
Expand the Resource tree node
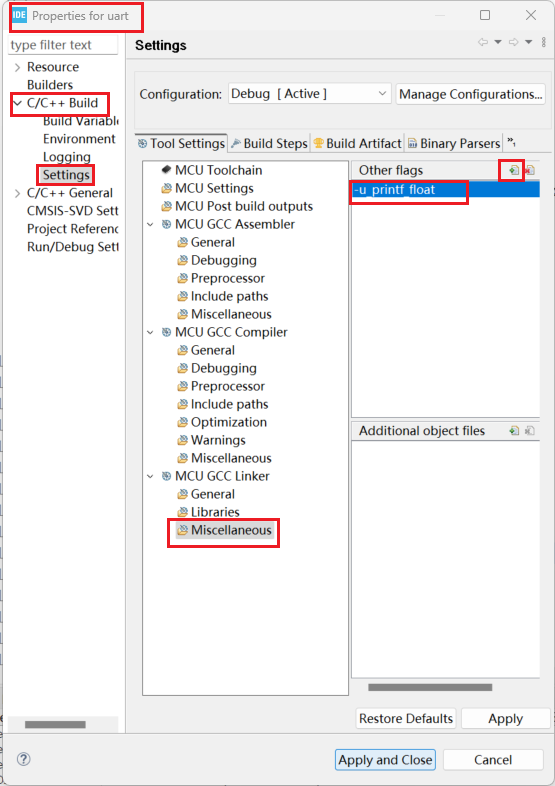(18, 67)
